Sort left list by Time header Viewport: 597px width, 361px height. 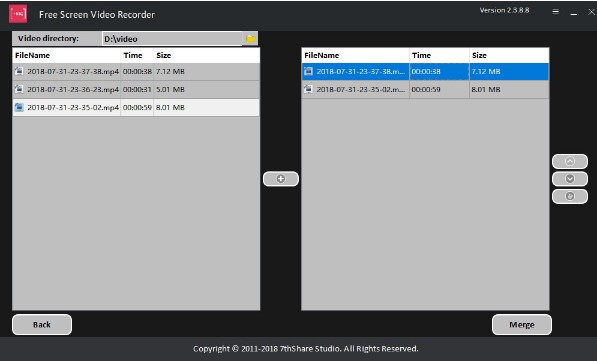tap(137, 55)
